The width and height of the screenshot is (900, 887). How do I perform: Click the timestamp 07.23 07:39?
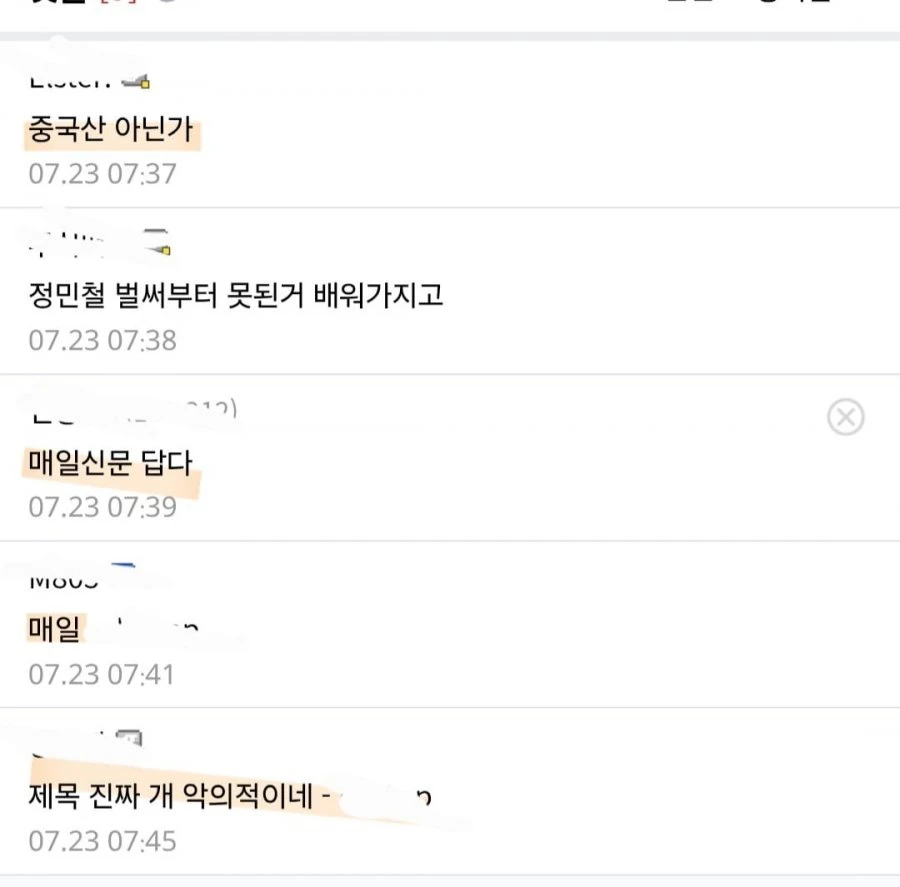pos(102,507)
